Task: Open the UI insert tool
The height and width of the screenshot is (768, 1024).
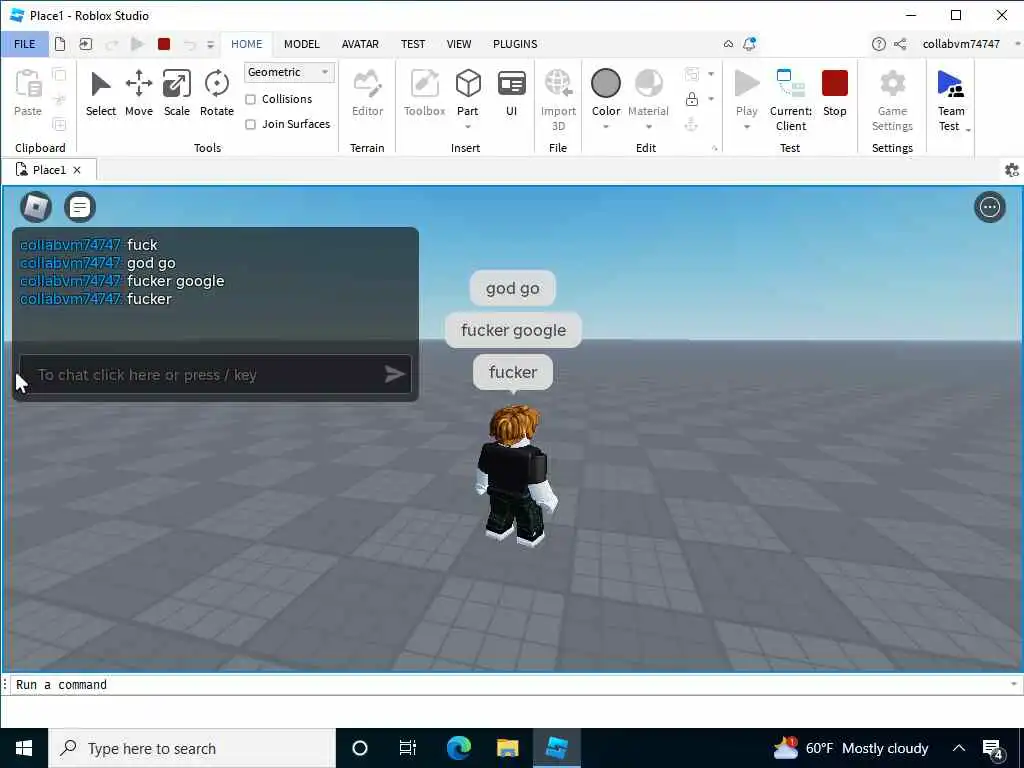Action: click(511, 93)
